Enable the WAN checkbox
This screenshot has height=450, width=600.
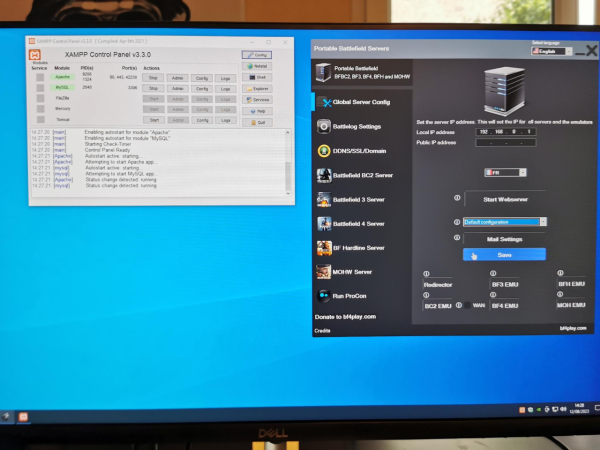(467, 305)
